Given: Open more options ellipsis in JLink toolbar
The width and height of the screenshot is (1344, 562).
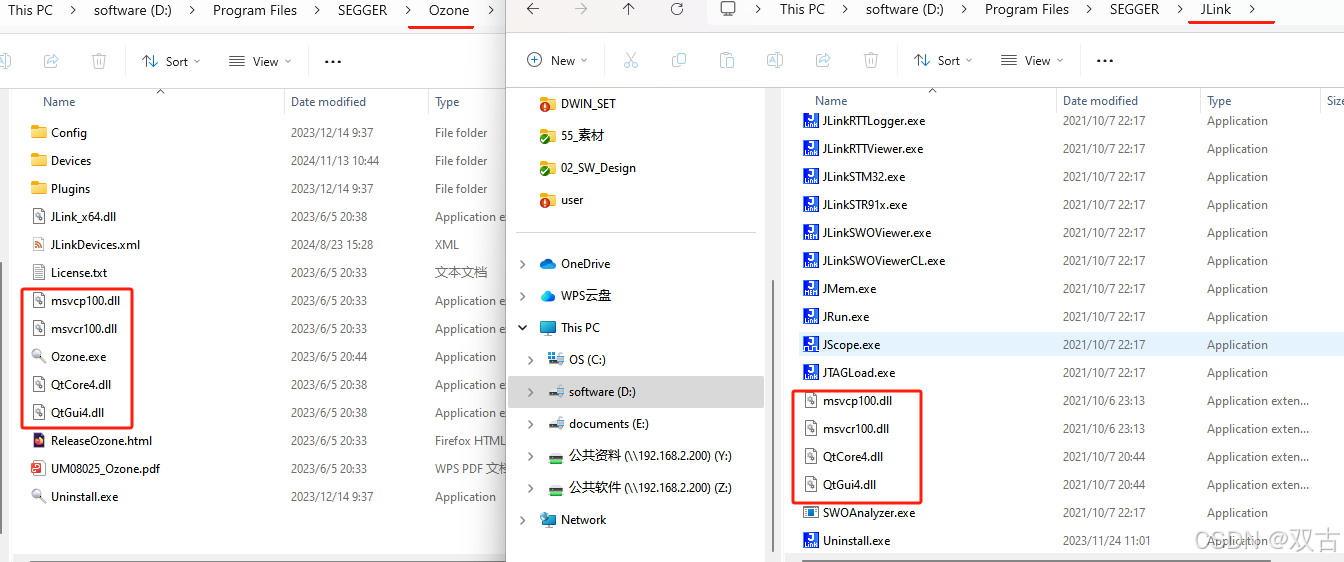Looking at the screenshot, I should click(x=1105, y=60).
